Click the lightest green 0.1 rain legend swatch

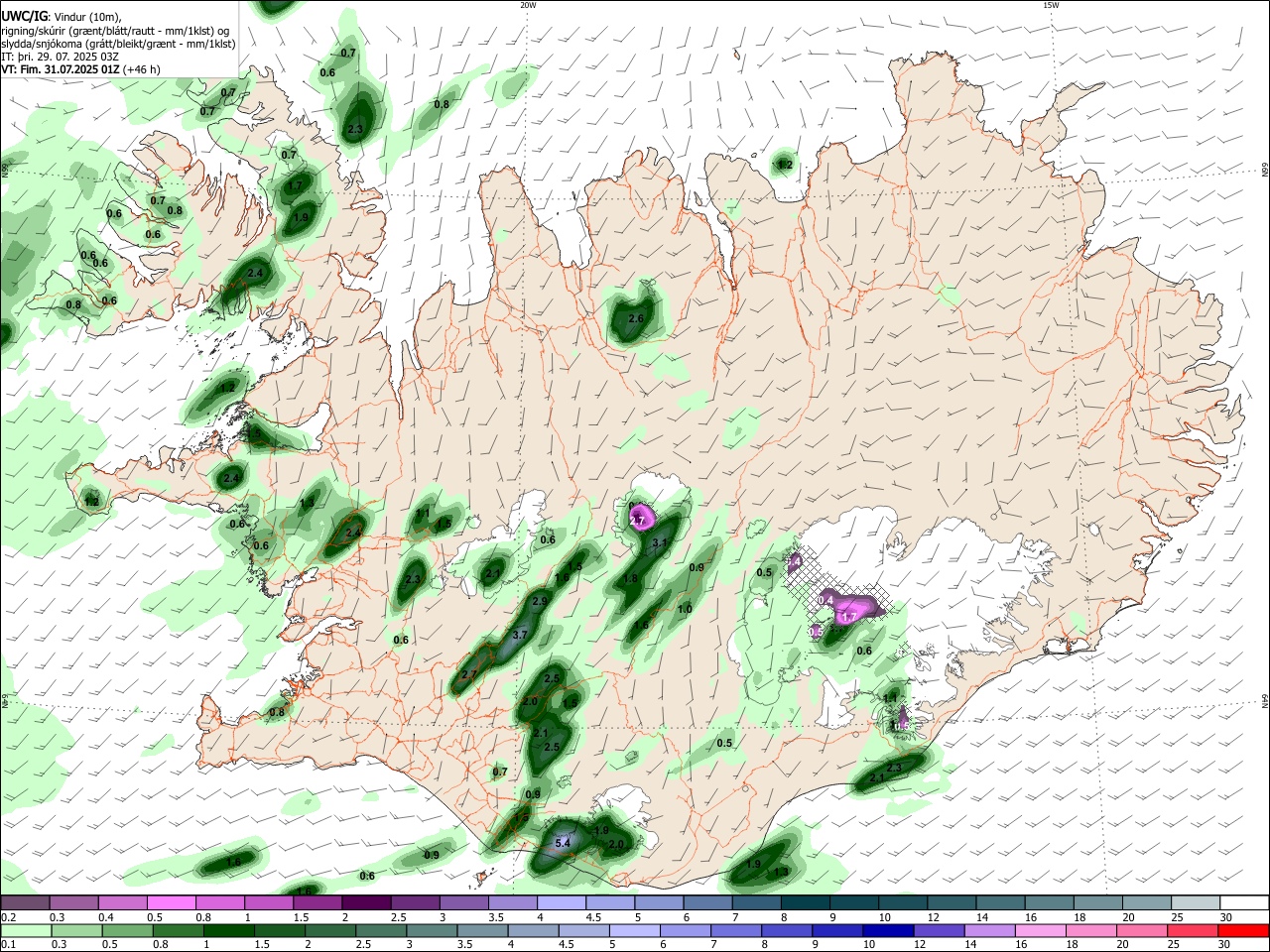[25, 931]
